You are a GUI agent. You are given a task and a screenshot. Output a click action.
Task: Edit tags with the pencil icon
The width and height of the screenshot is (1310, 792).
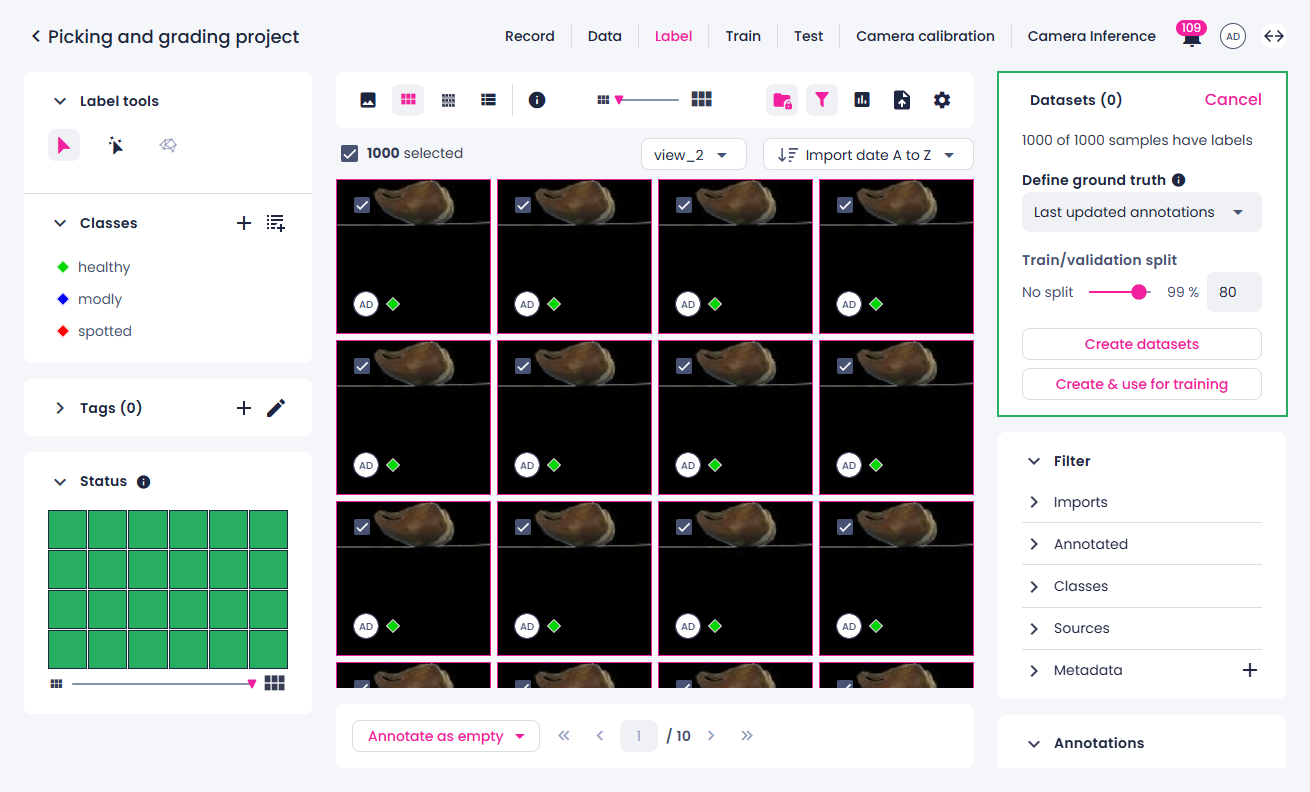(276, 408)
